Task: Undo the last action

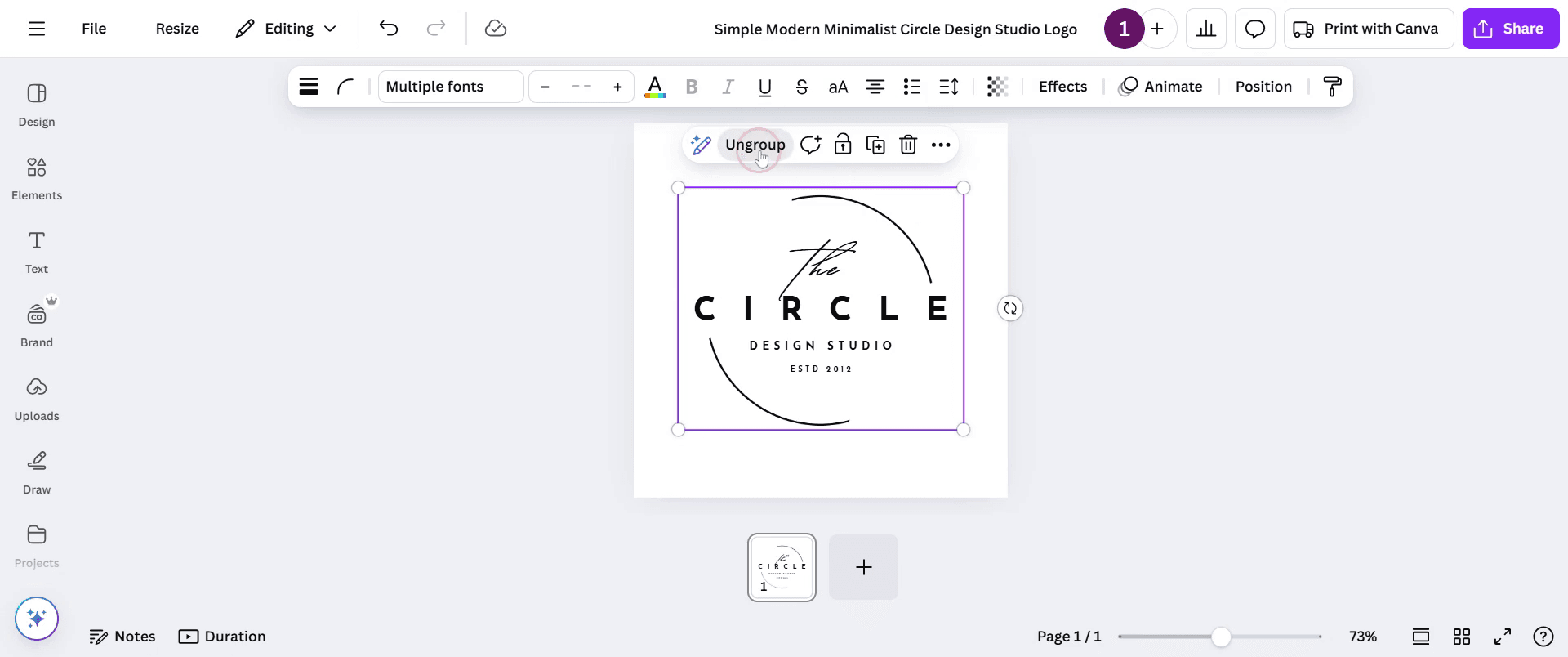Action: click(x=389, y=29)
